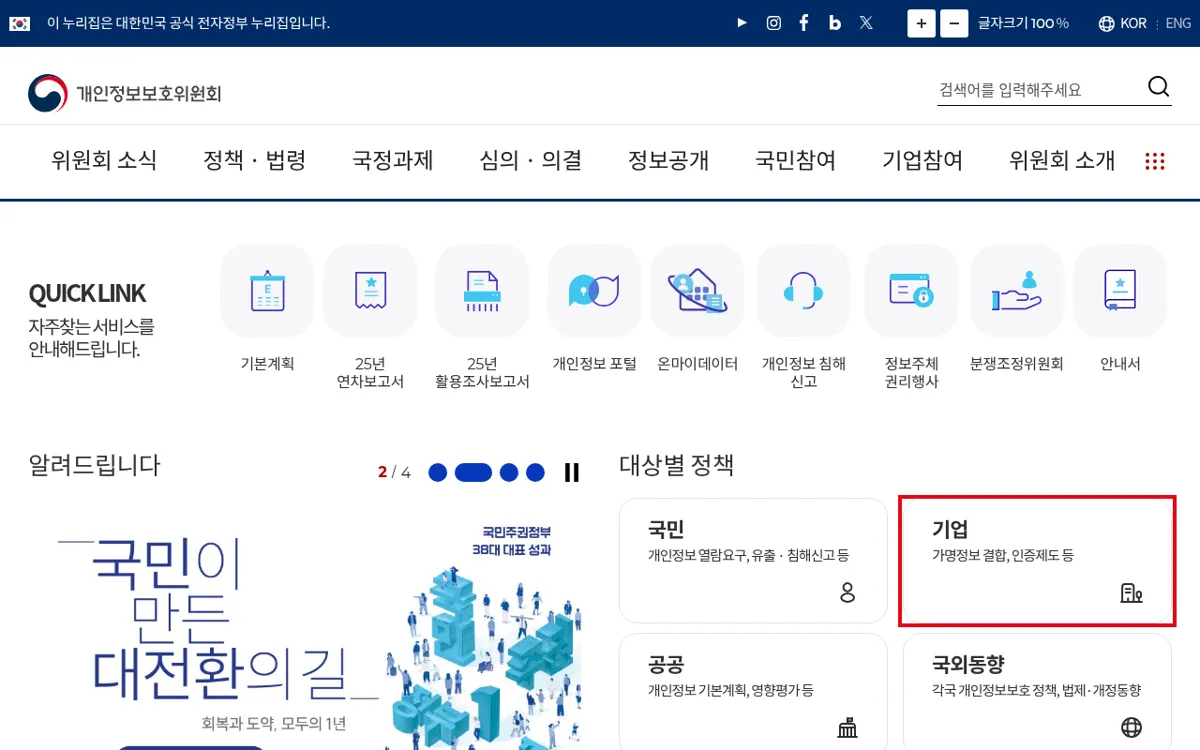The width and height of the screenshot is (1200, 750).
Task: Click the 대상별 정책 heading
Action: pos(677,465)
